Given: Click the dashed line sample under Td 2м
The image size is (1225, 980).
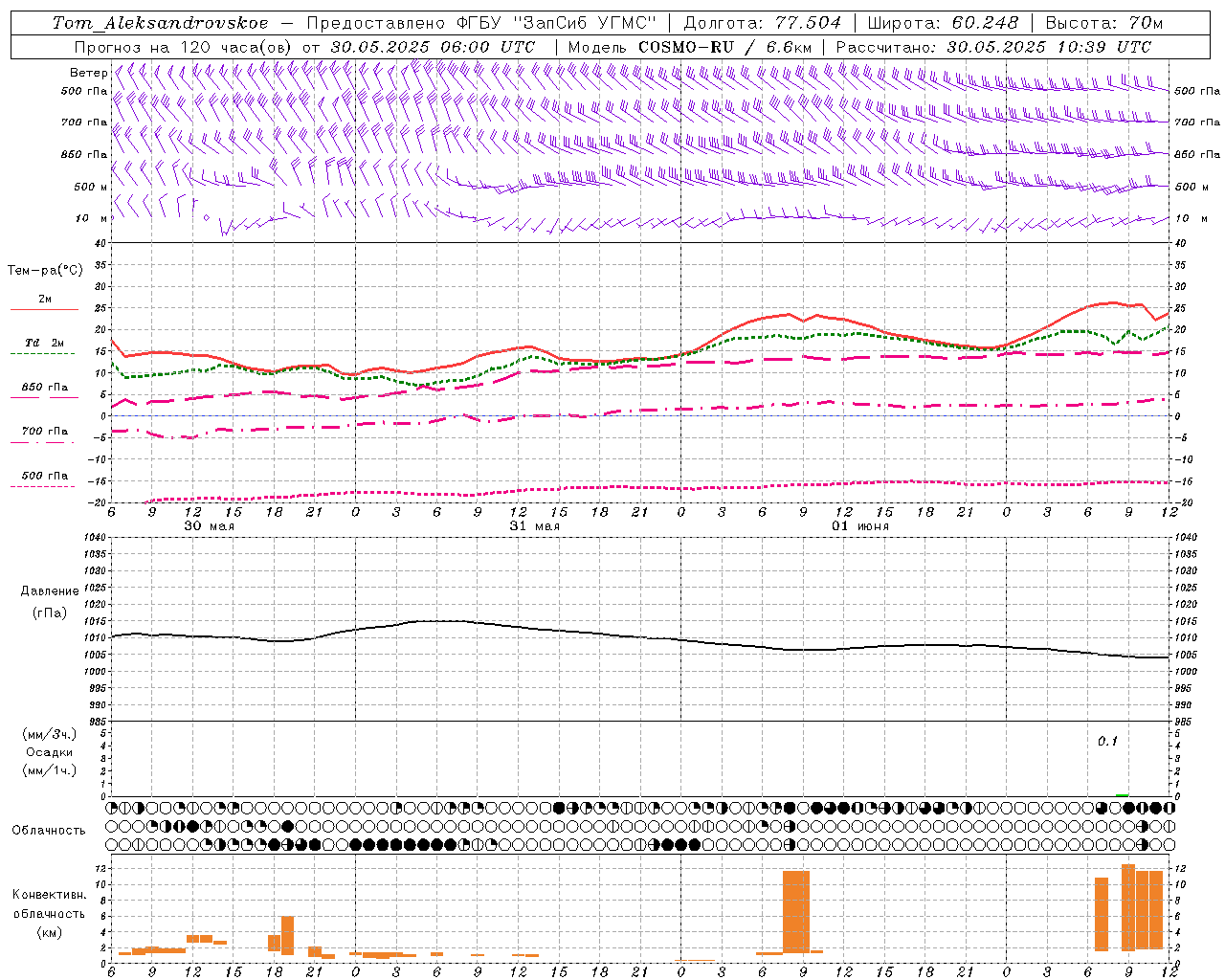Looking at the screenshot, I should tap(43, 354).
